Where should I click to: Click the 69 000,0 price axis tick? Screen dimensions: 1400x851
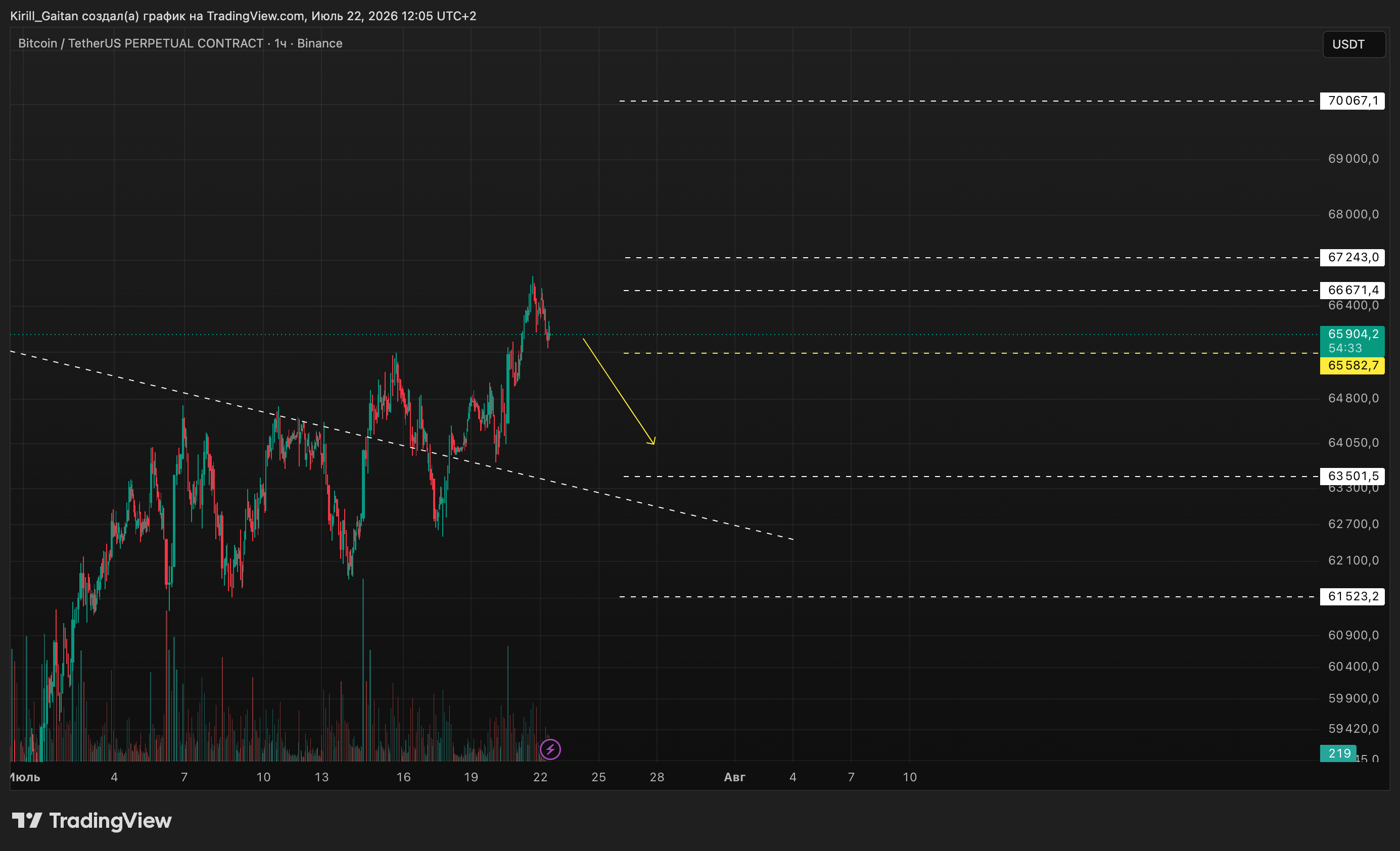[x=1353, y=159]
